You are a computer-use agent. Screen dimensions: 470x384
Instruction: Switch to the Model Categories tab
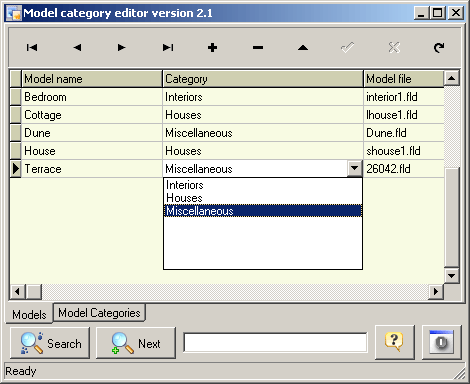pyautogui.click(x=99, y=313)
